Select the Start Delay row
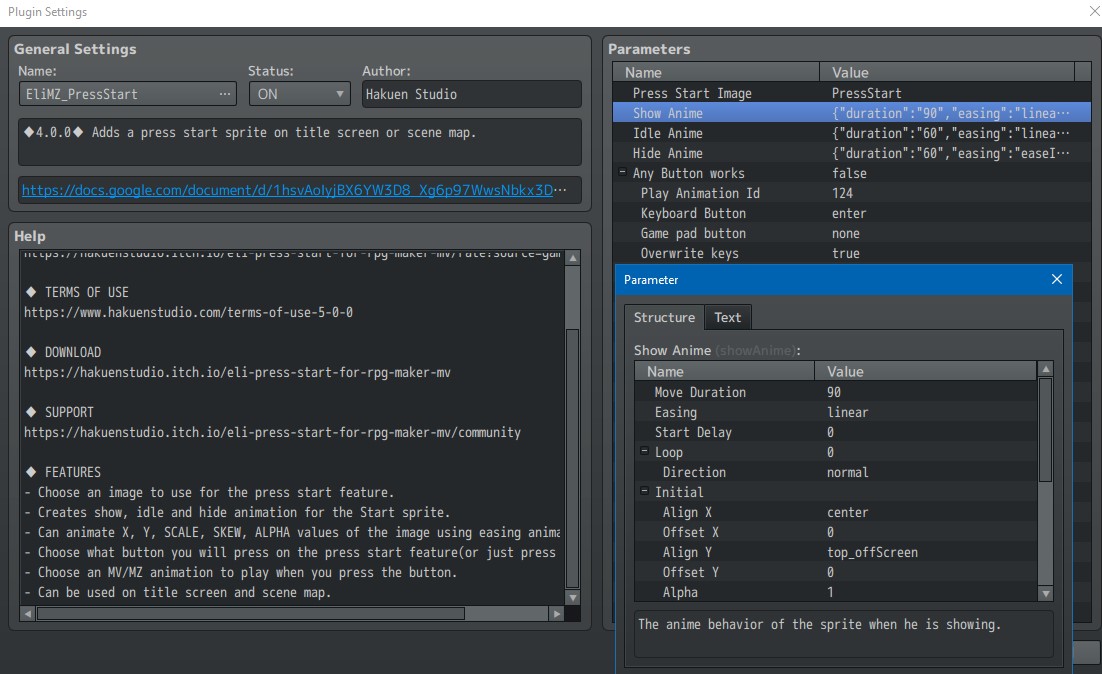Screen dimensions: 1102x674 pos(836,432)
